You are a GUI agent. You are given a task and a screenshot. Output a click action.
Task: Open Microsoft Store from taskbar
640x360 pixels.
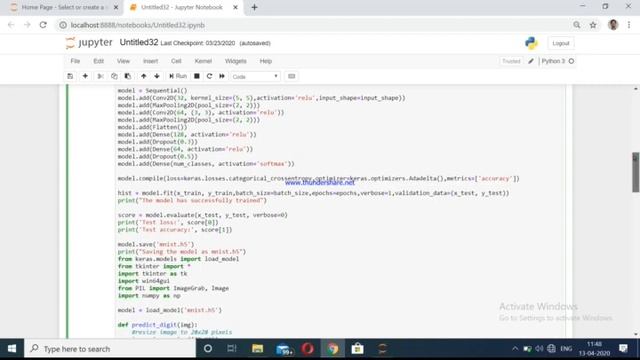pyautogui.click(x=358, y=349)
